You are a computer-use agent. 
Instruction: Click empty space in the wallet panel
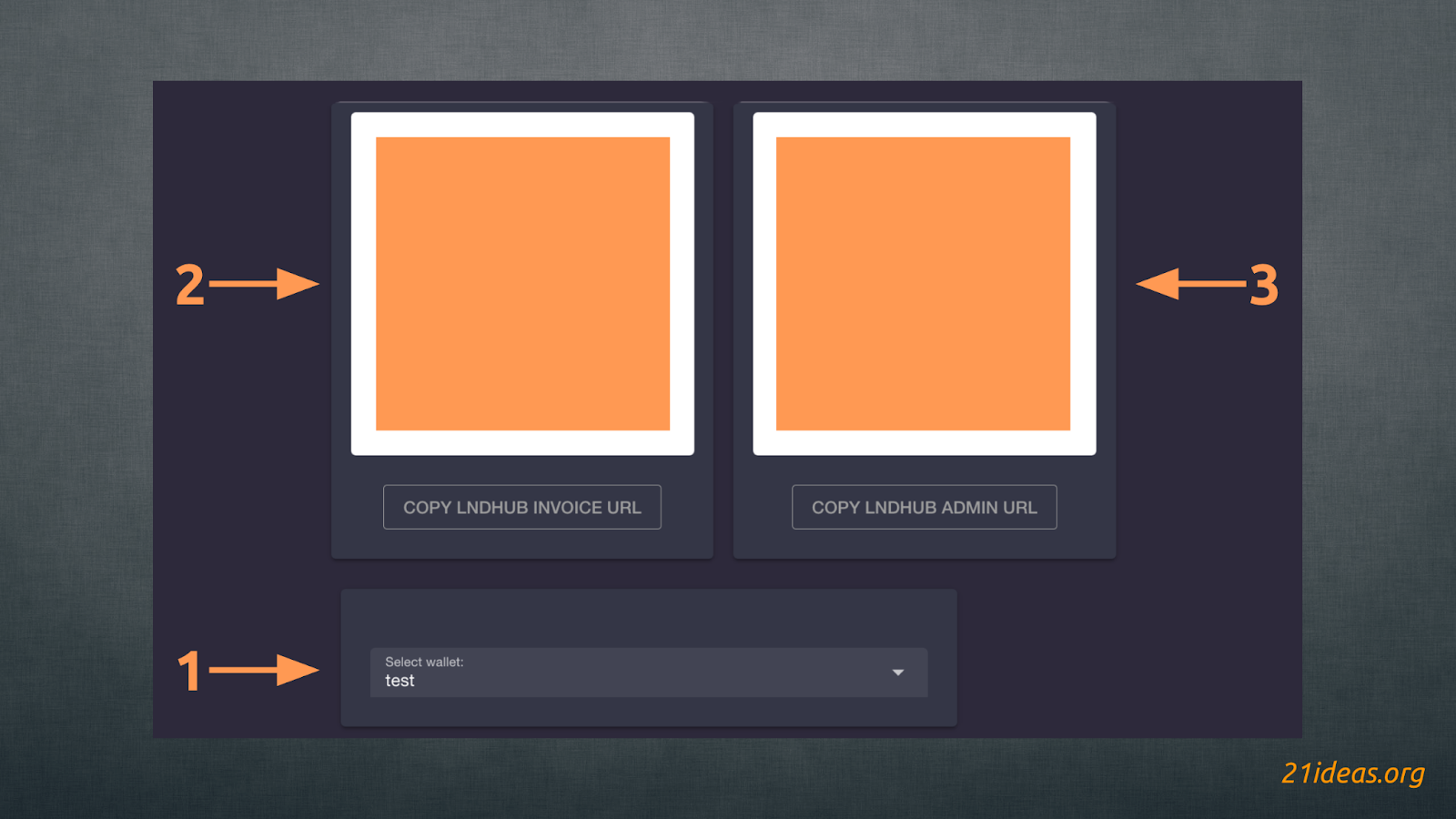click(648, 618)
